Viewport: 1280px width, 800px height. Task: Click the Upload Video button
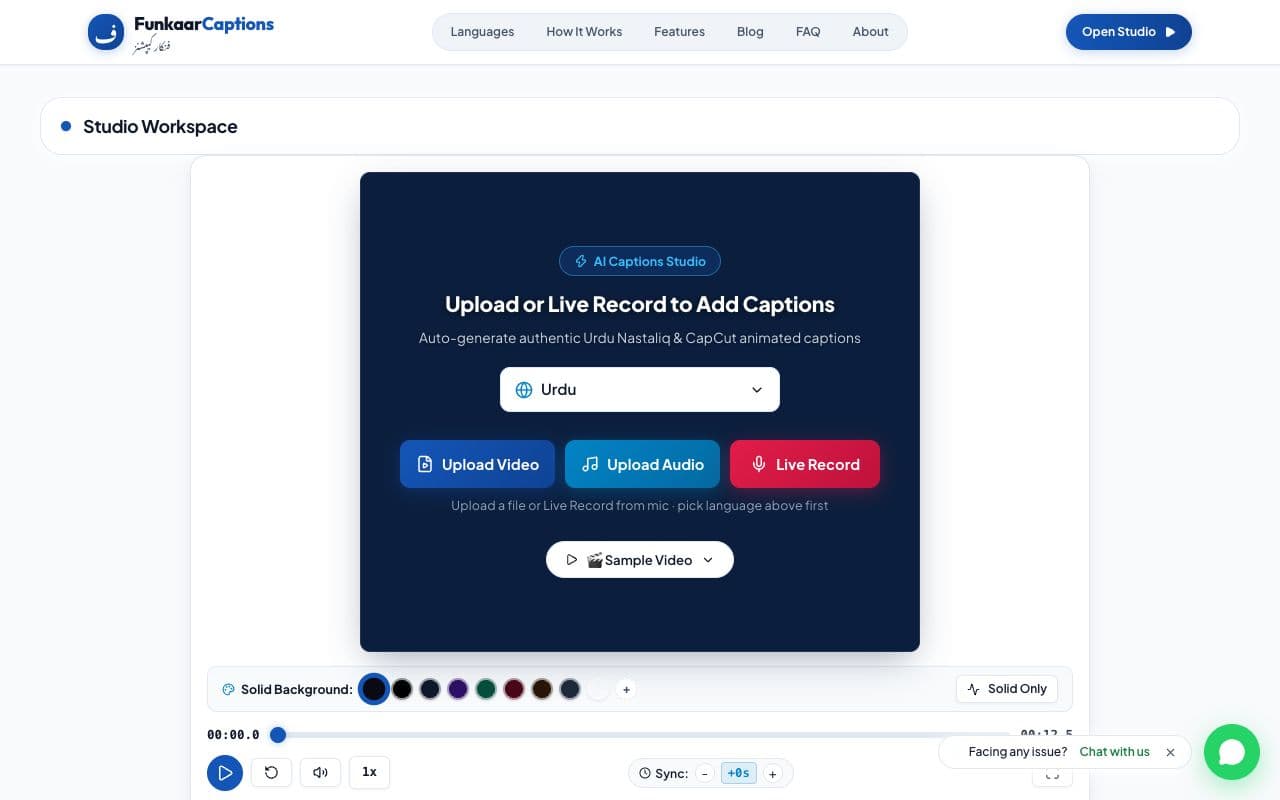pyautogui.click(x=477, y=464)
